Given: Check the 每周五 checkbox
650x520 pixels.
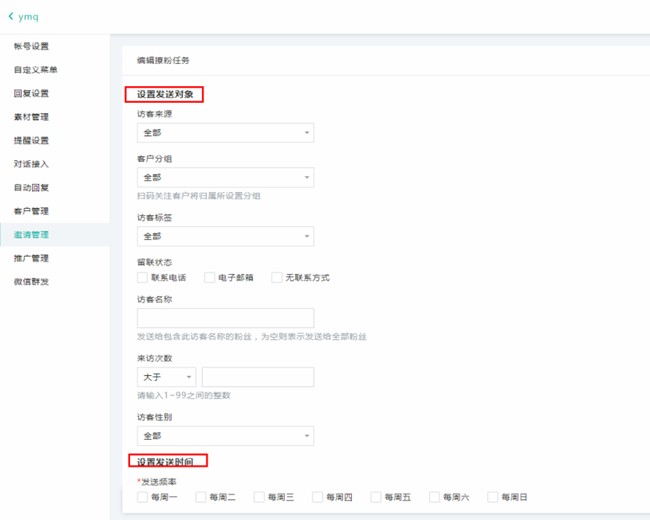Looking at the screenshot, I should [376, 497].
